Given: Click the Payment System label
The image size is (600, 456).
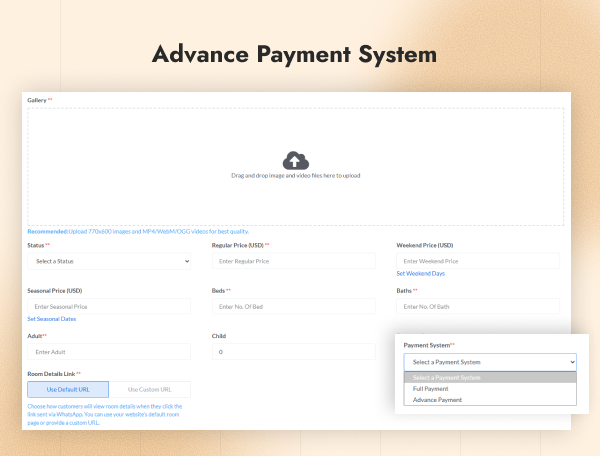Looking at the screenshot, I should click(427, 345).
